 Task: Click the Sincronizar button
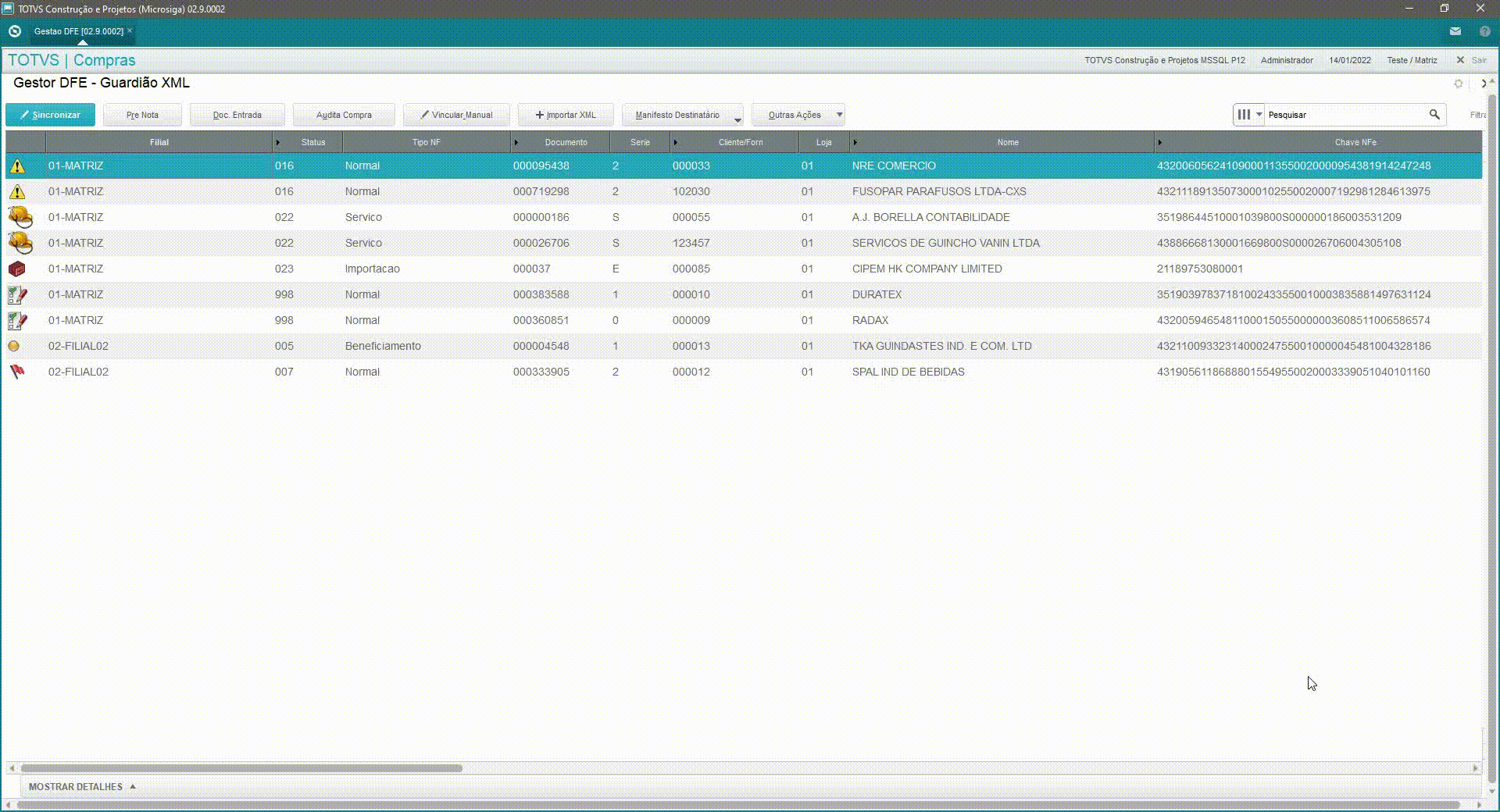click(x=50, y=115)
